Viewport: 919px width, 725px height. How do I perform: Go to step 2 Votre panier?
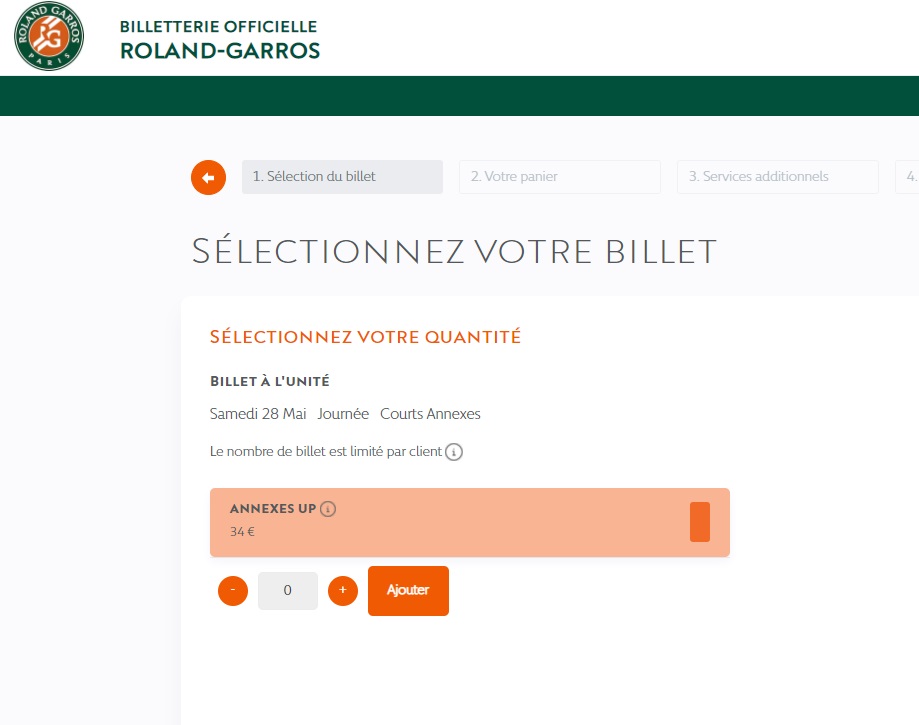559,177
